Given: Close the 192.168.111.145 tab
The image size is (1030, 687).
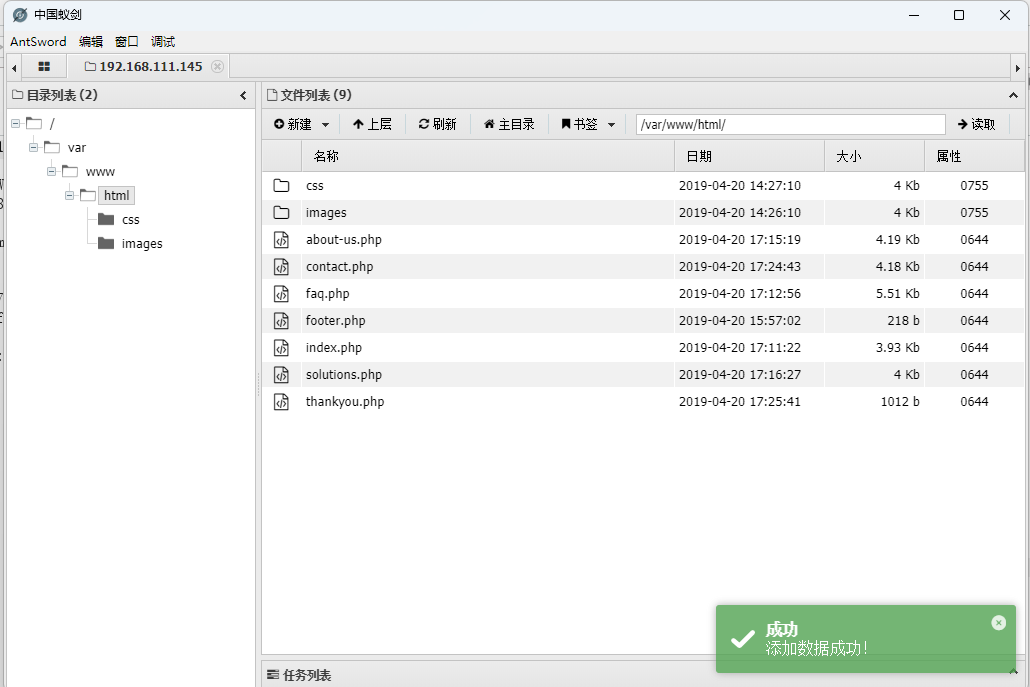Looking at the screenshot, I should coord(217,67).
